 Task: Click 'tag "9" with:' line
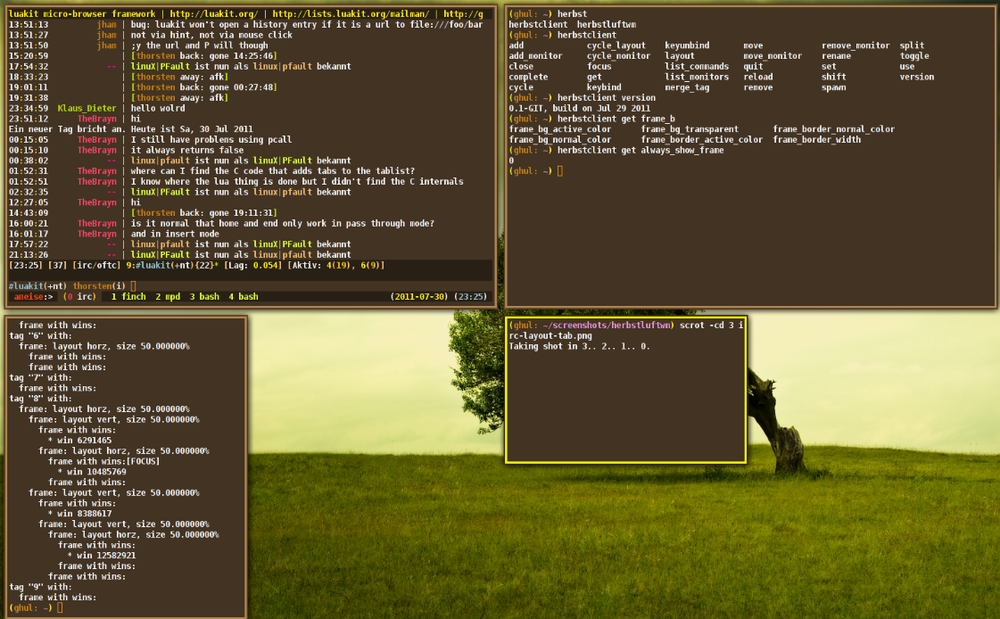click(x=40, y=587)
